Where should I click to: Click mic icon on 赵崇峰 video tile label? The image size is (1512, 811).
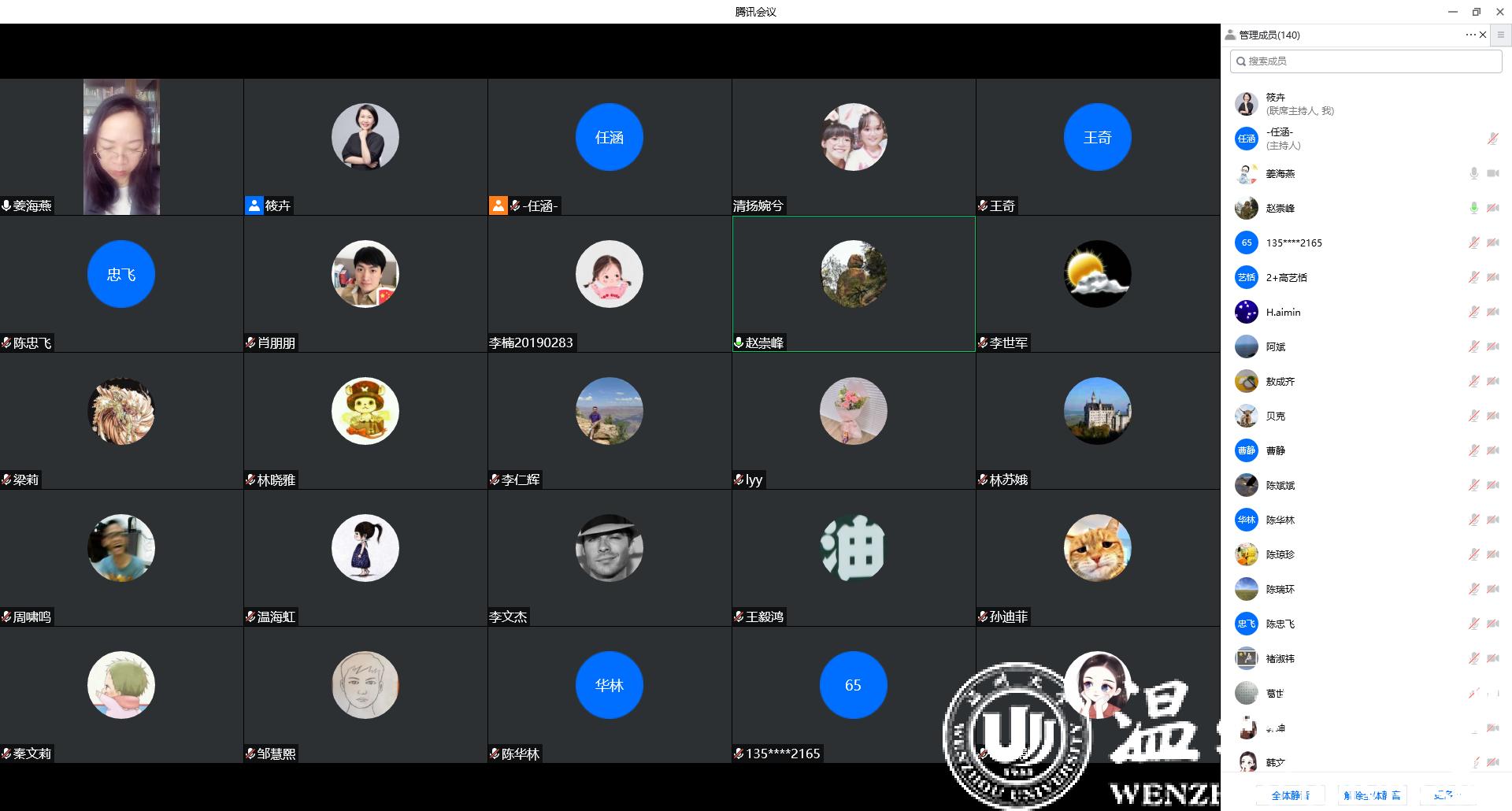click(739, 343)
